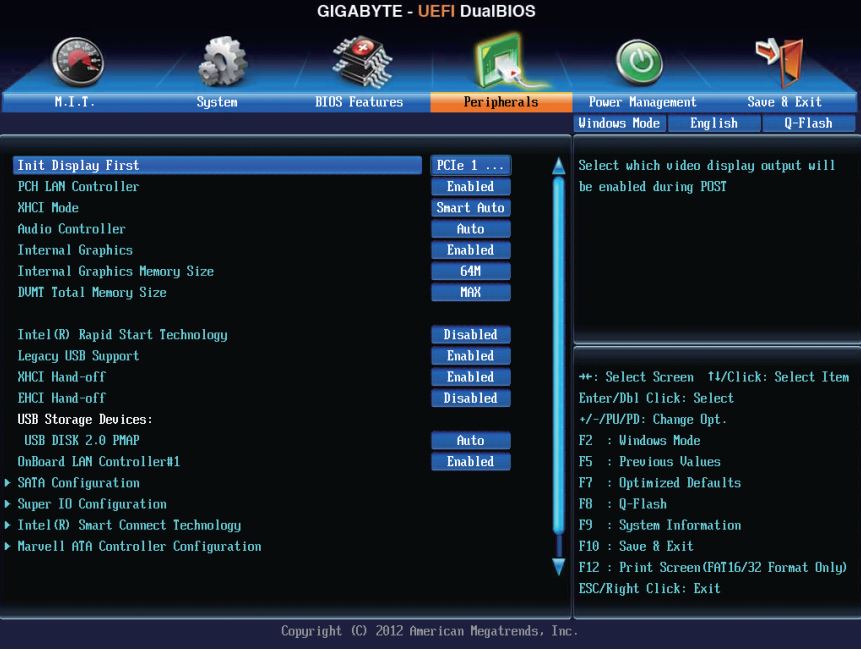This screenshot has width=861, height=650.
Task: Select the XHCI Mode label
Action: point(48,208)
